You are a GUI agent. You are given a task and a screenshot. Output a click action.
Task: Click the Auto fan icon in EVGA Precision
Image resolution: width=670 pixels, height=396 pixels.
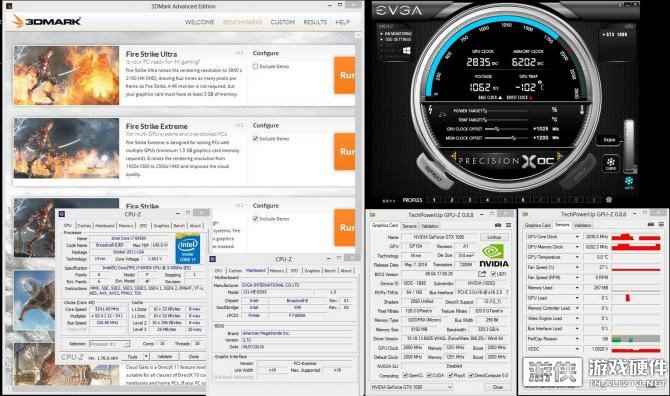pyautogui.click(x=629, y=182)
